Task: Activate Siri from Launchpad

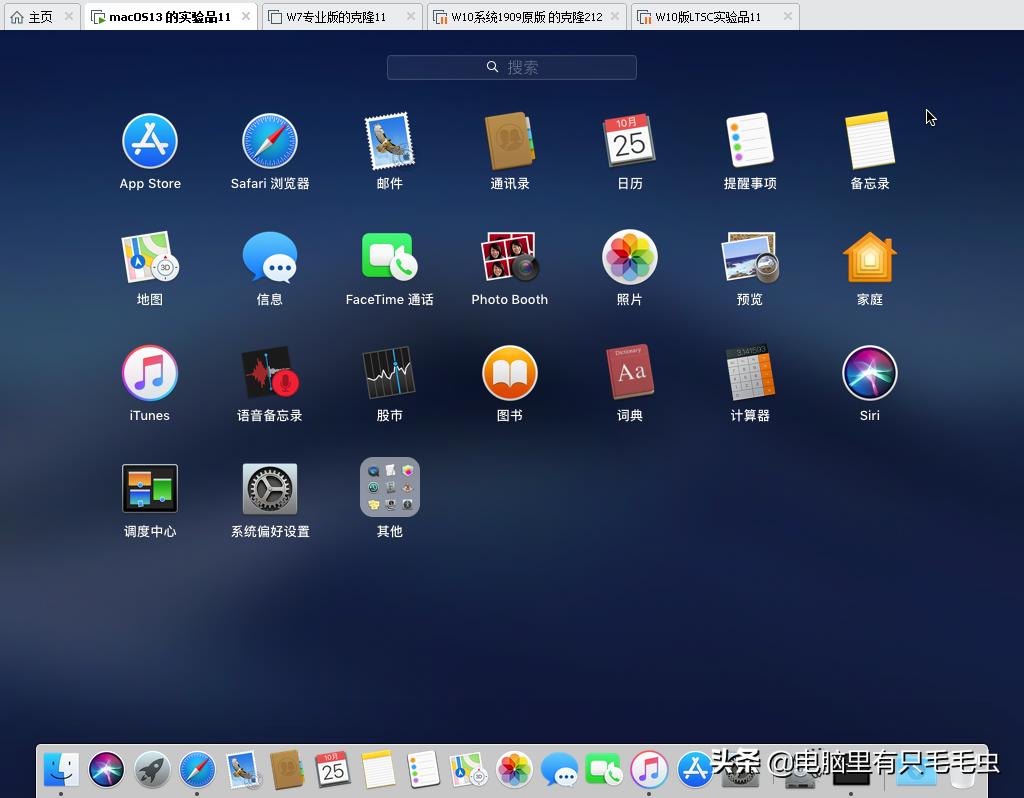Action: pyautogui.click(x=869, y=372)
